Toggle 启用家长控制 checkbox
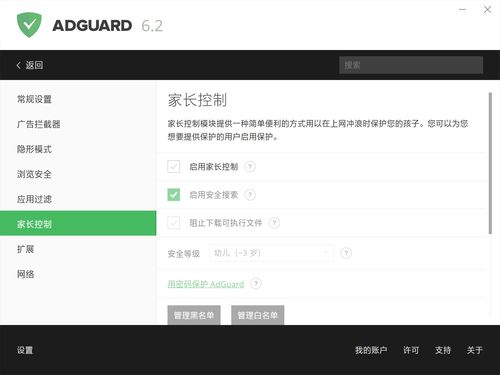500x375 pixels. (x=174, y=167)
